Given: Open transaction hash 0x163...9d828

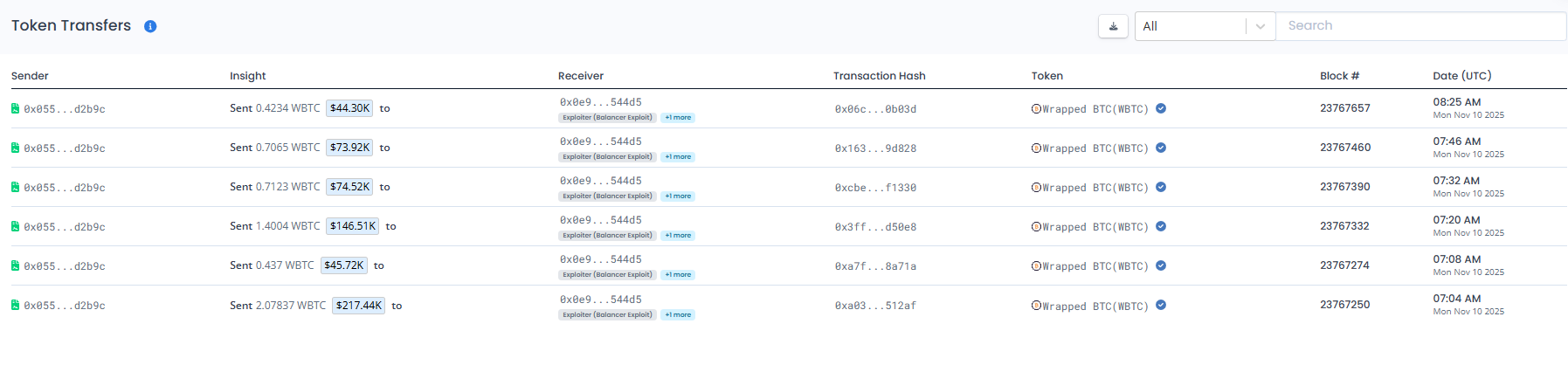Looking at the screenshot, I should (875, 148).
